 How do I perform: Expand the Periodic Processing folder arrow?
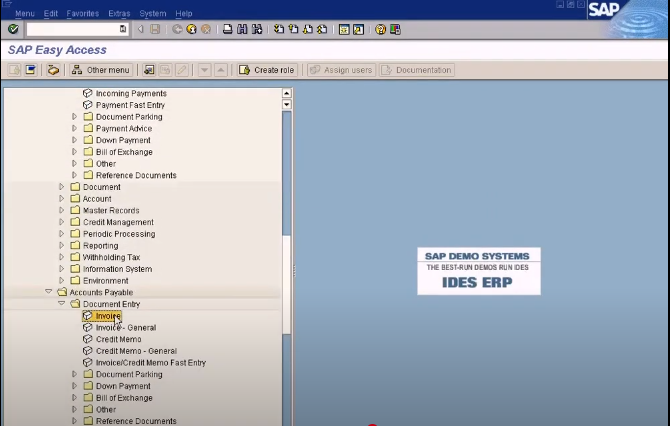(x=62, y=234)
